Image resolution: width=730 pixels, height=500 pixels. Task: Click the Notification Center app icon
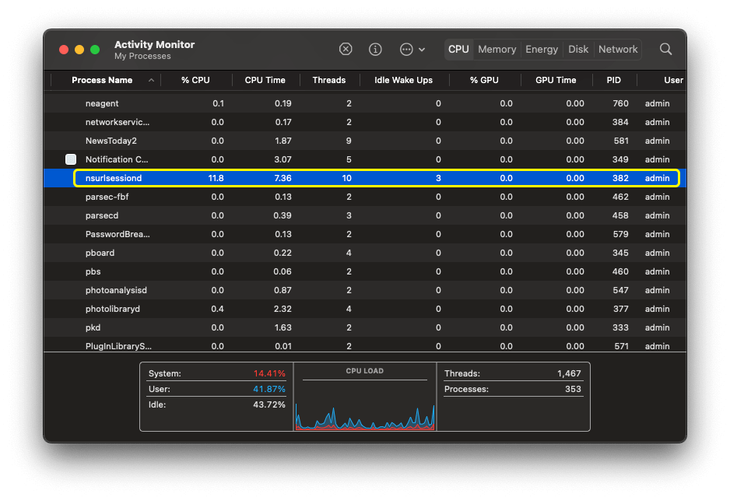70,159
